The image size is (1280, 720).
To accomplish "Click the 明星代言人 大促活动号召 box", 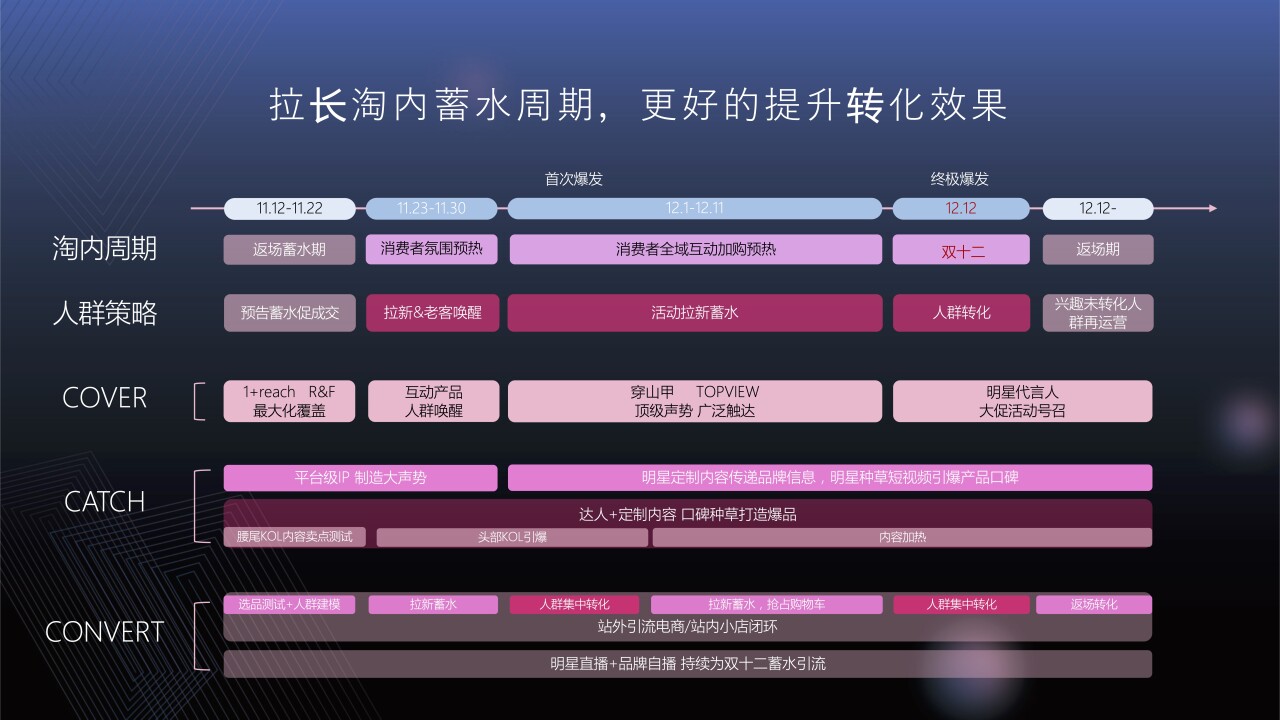I will pyautogui.click(x=1022, y=401).
